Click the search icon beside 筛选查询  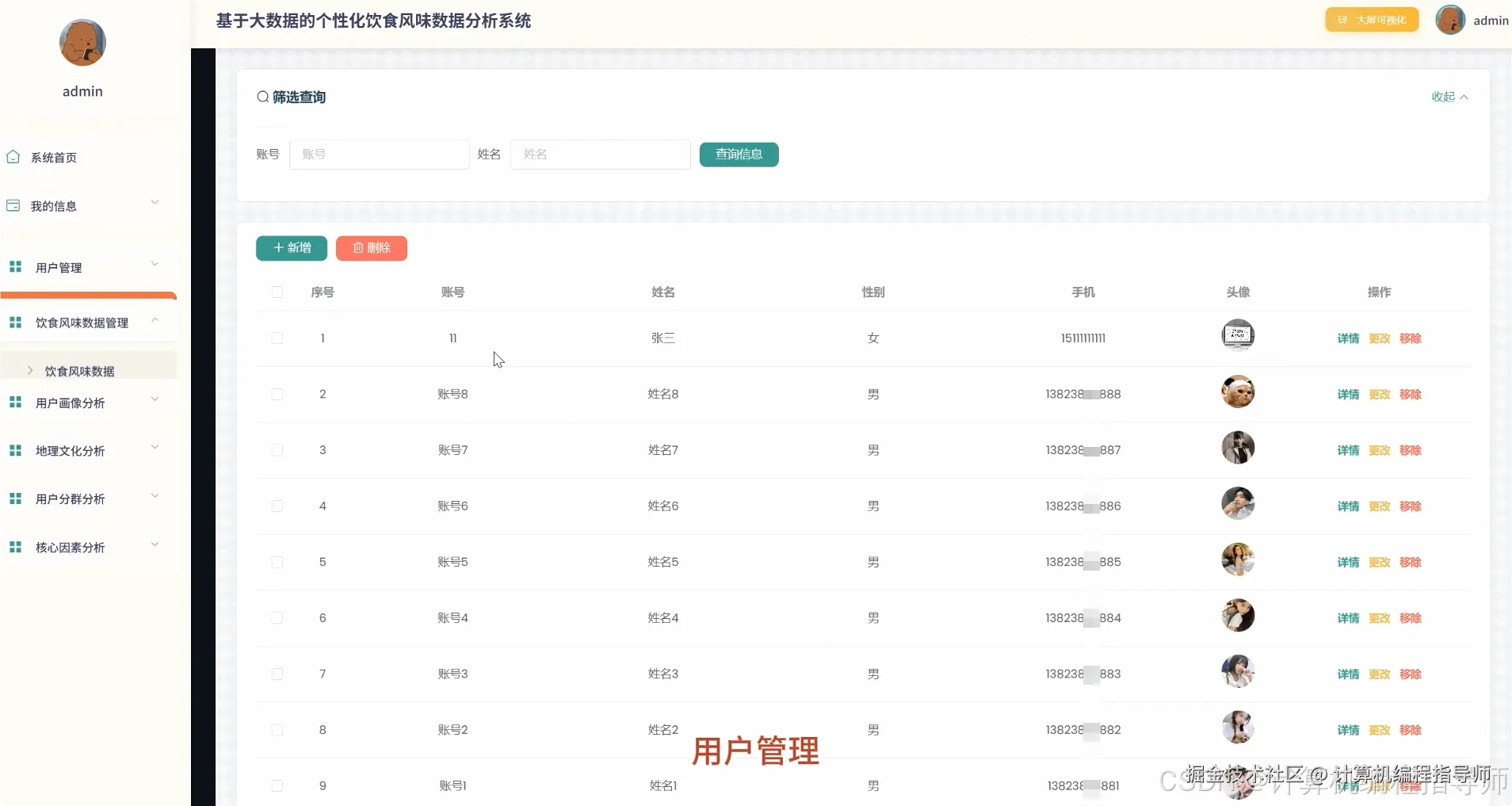tap(262, 97)
